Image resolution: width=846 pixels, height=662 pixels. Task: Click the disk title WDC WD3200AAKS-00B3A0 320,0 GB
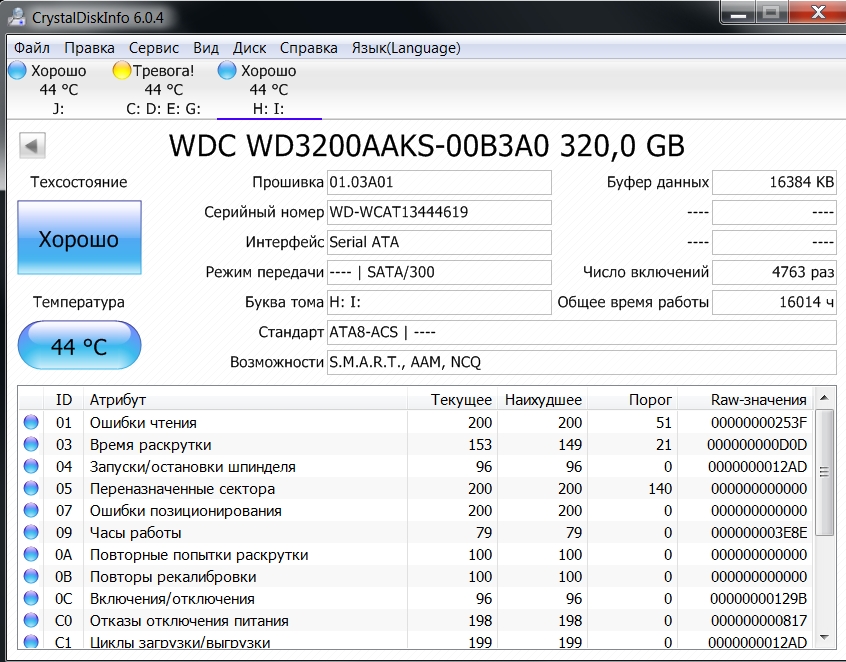click(x=427, y=145)
